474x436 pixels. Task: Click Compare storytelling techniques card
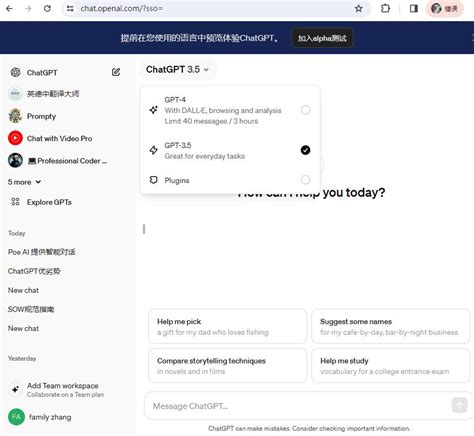click(x=227, y=366)
